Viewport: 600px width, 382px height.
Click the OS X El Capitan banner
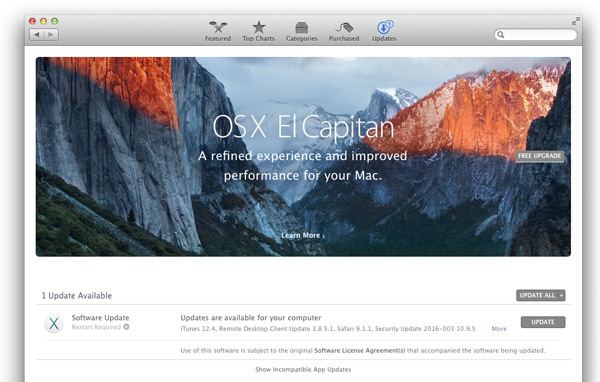pyautogui.click(x=303, y=157)
